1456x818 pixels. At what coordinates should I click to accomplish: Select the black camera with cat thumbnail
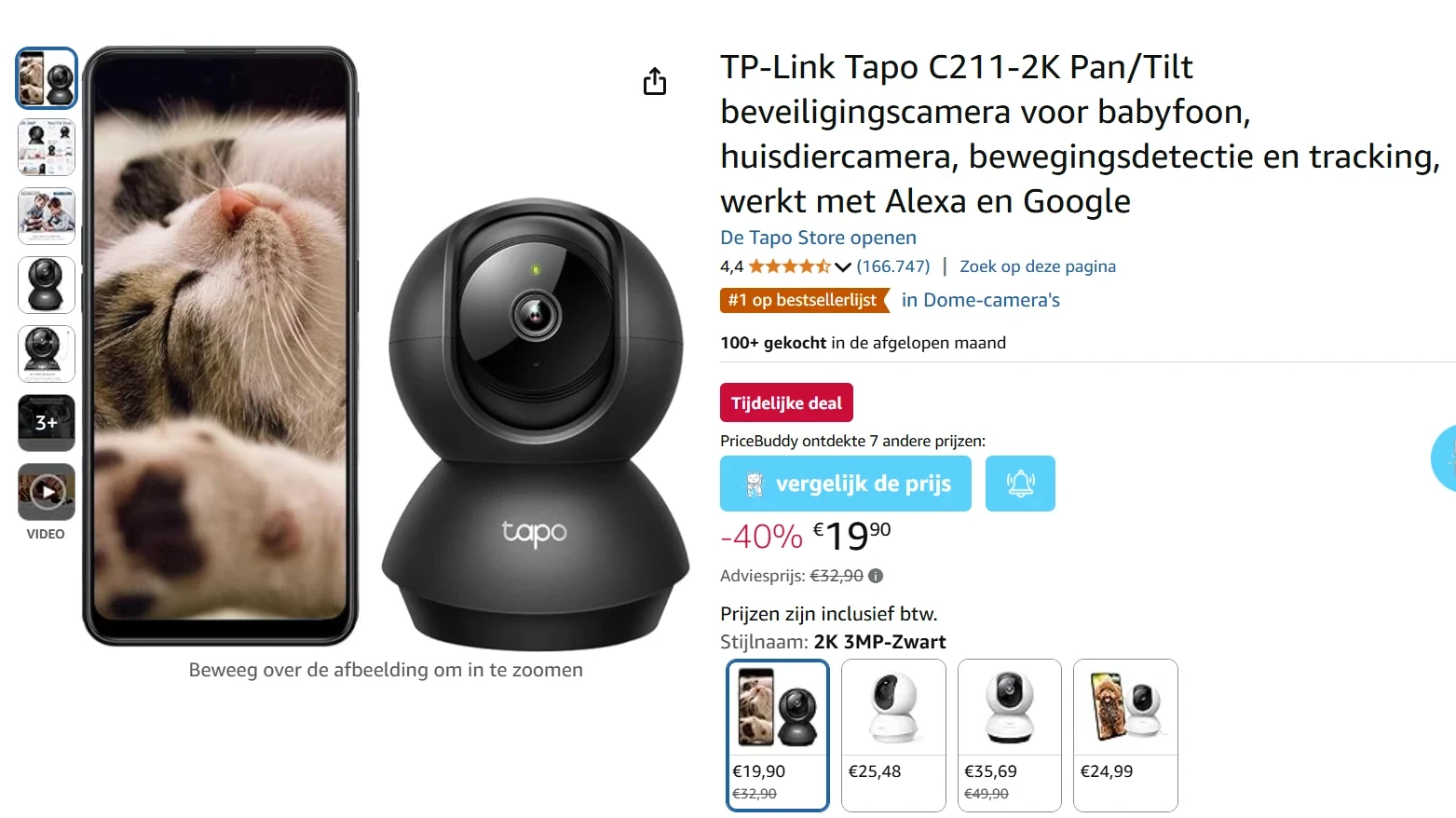pos(47,78)
